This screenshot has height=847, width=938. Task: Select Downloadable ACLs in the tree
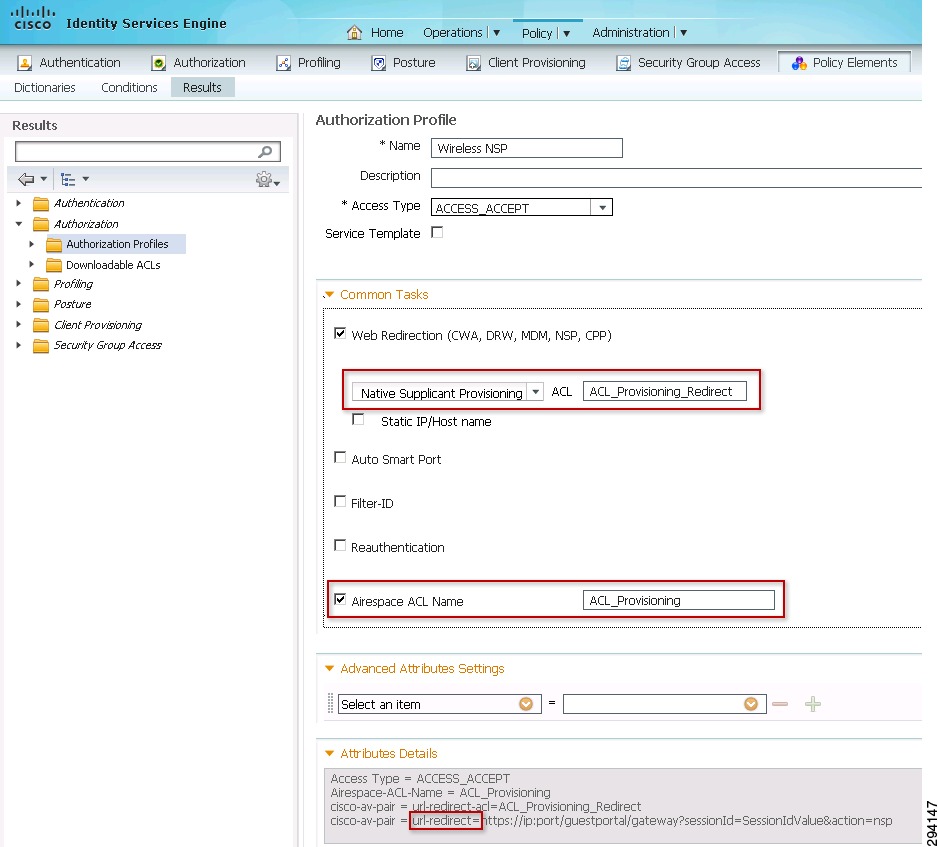click(x=113, y=265)
